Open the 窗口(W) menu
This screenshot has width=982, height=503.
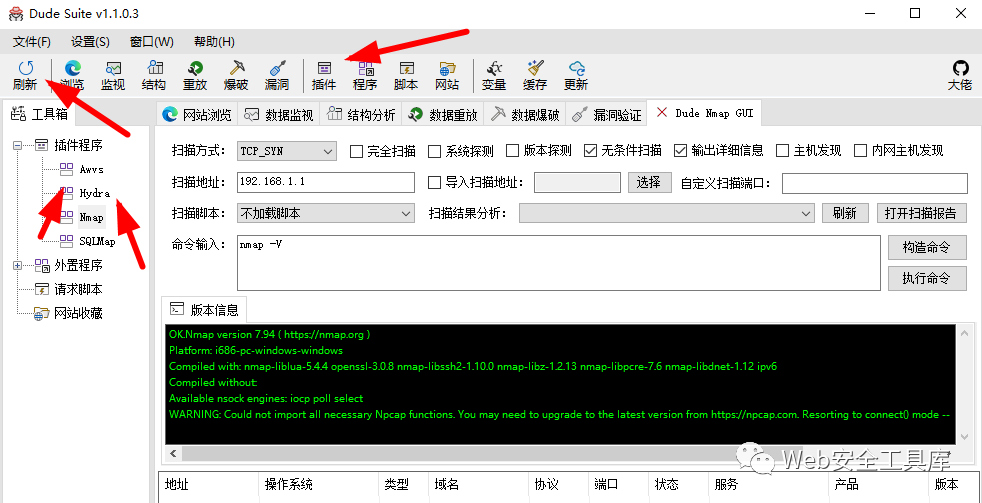(x=152, y=42)
